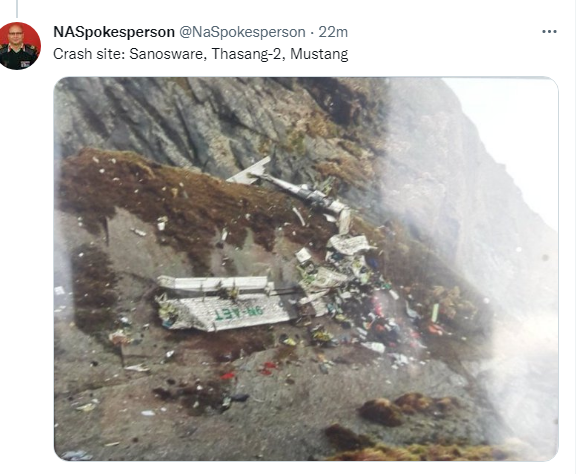The width and height of the screenshot is (577, 474).
Task: Click the words Crash site in tweet
Action: 89,54
